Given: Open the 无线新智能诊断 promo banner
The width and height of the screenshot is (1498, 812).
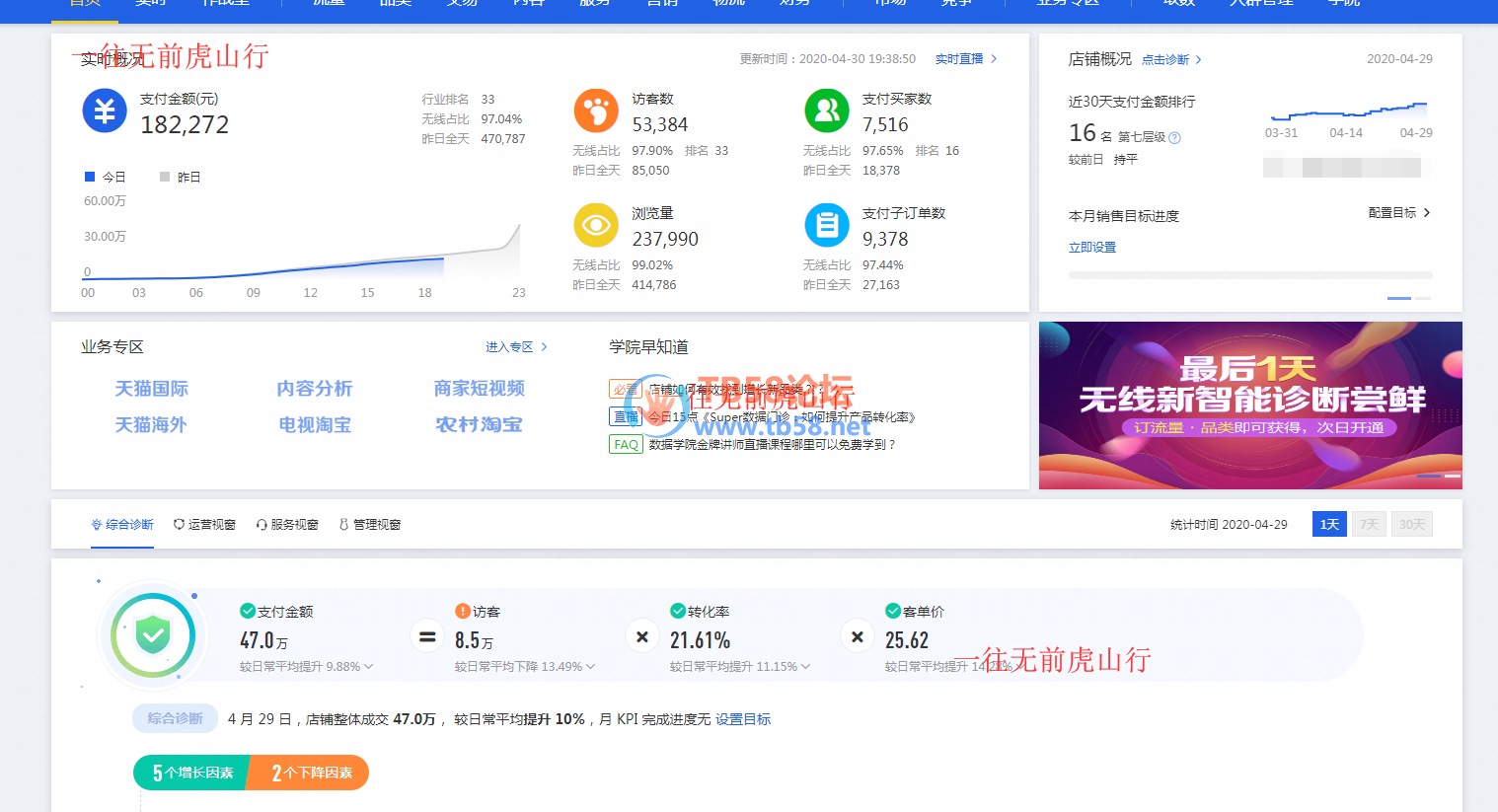Looking at the screenshot, I should click(1250, 406).
